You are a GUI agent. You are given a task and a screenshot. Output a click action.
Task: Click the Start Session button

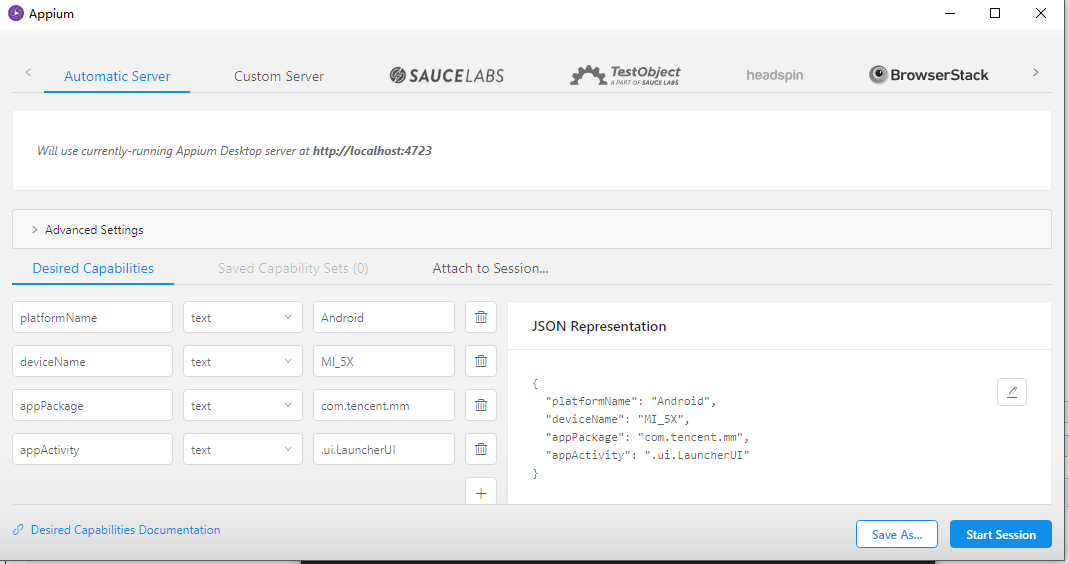tap(1001, 535)
